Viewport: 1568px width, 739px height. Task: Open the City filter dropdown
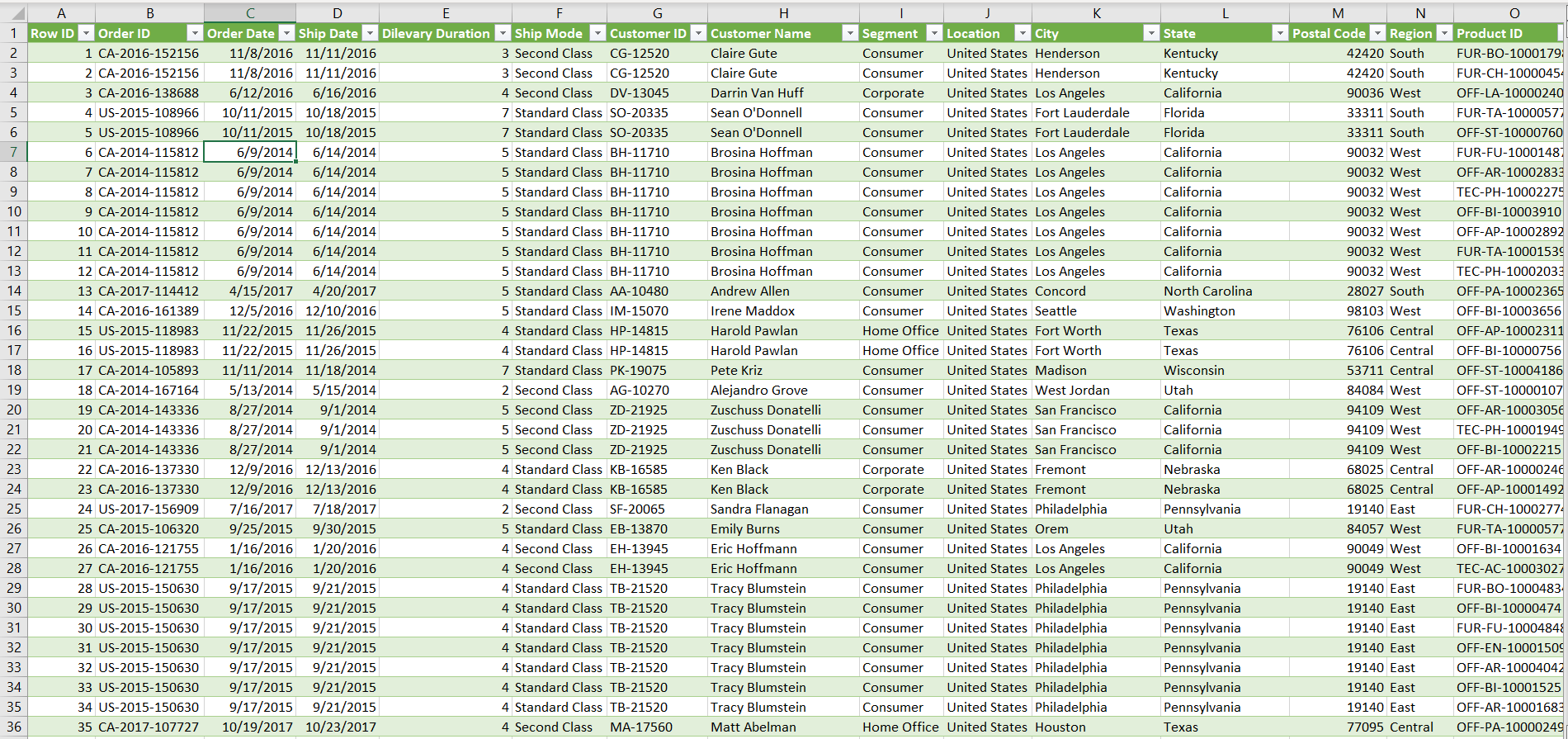[1151, 33]
